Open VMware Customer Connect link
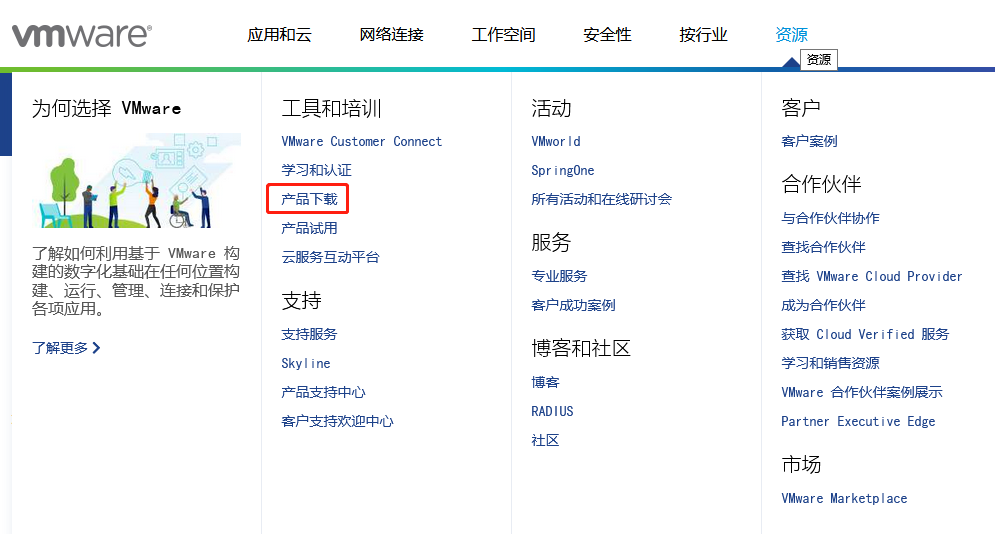Screen dimensions: 995x534 (361, 142)
